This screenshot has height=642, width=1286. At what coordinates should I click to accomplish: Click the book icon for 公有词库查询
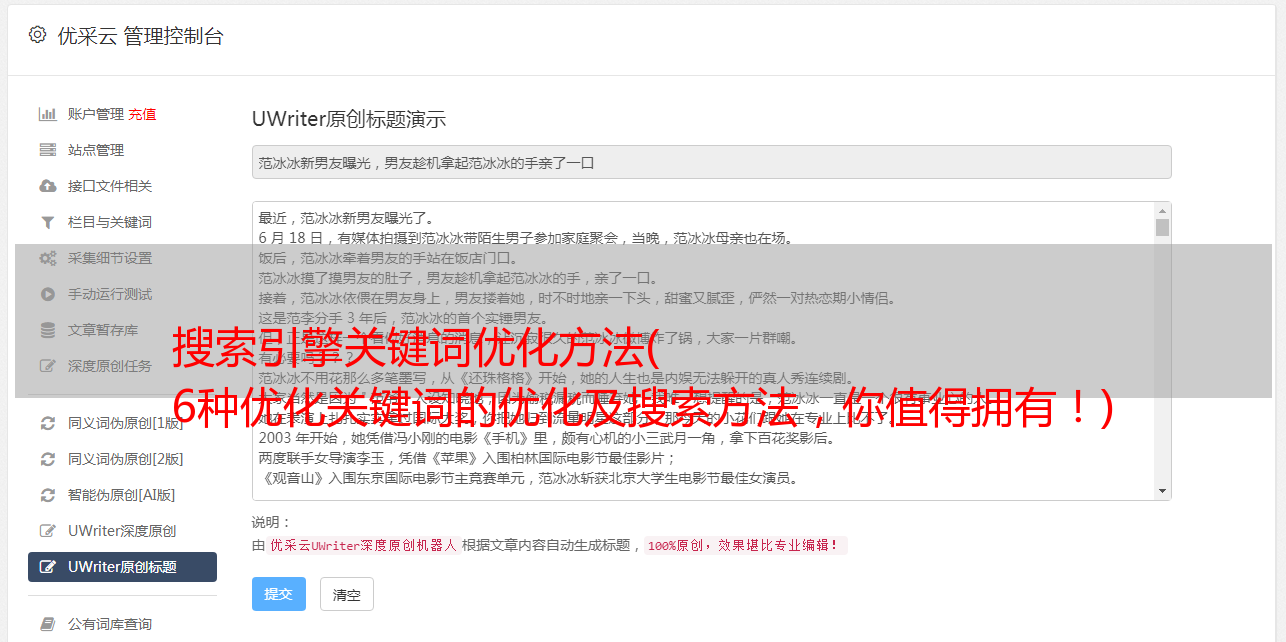[47, 624]
